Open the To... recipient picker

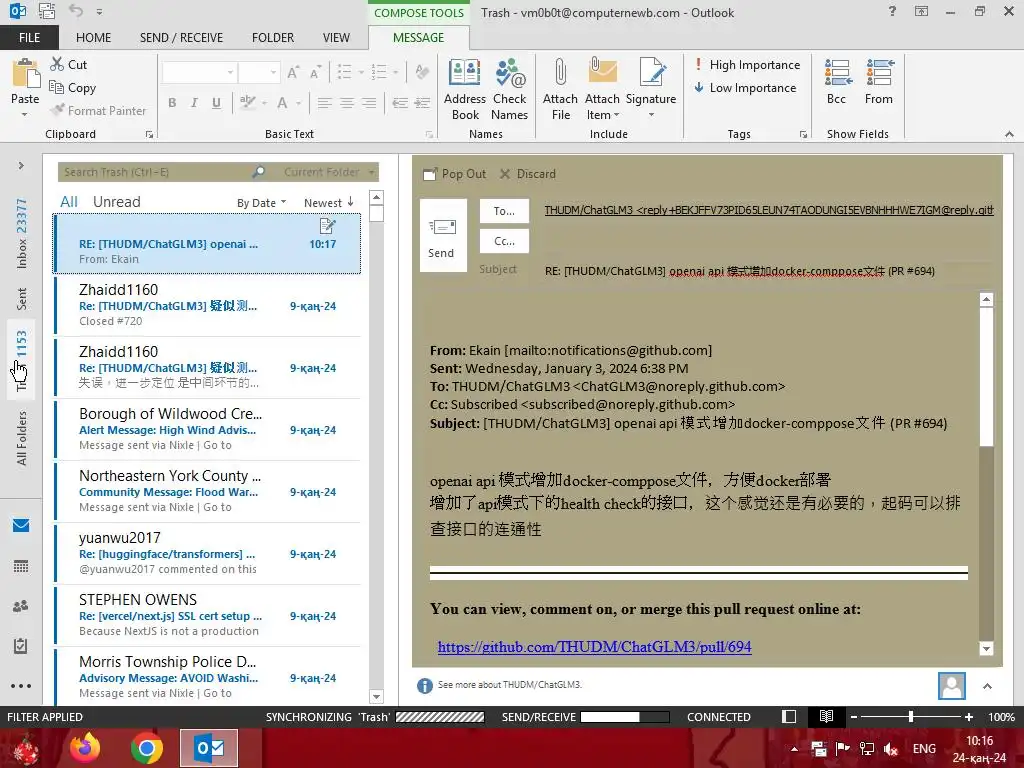pos(504,211)
